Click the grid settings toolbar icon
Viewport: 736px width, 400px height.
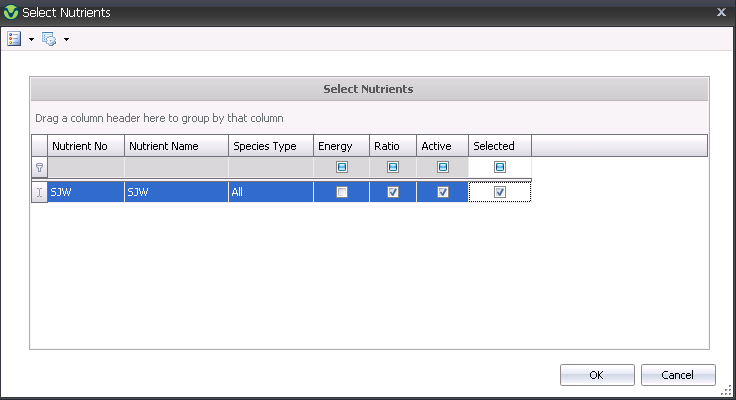click(x=49, y=39)
